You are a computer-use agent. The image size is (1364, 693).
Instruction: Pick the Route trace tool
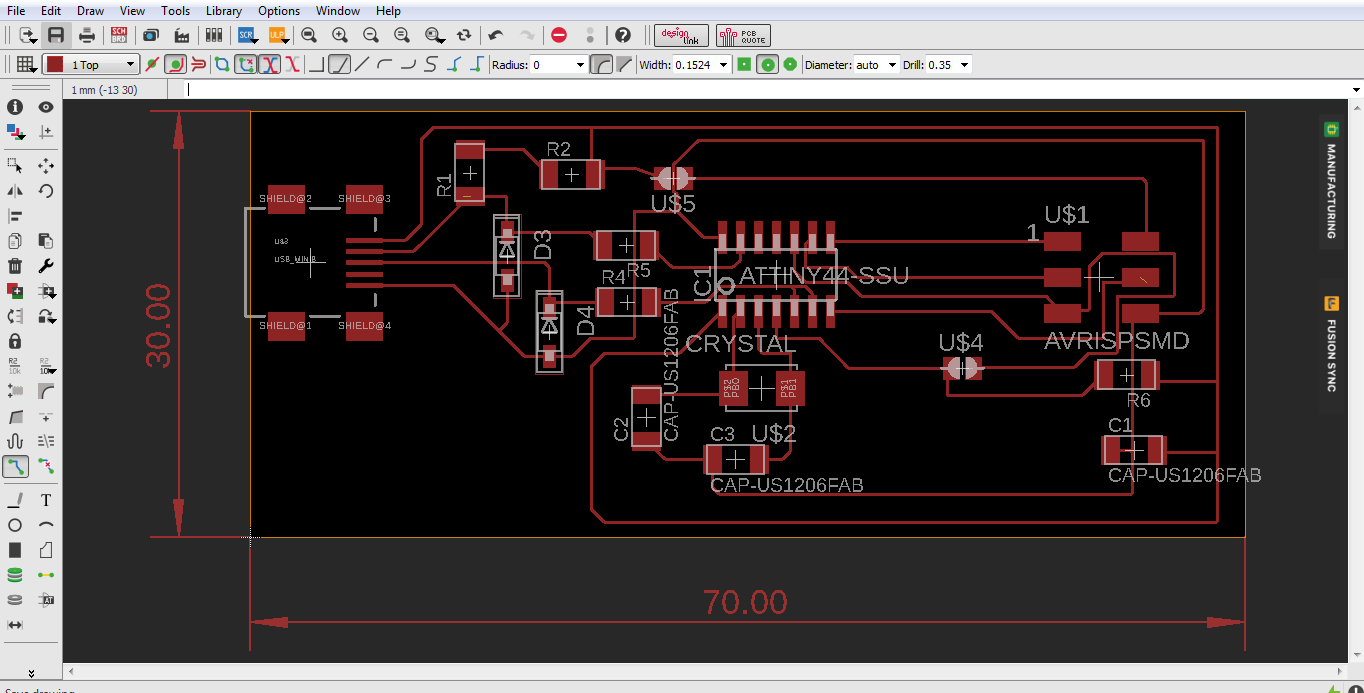click(x=15, y=466)
